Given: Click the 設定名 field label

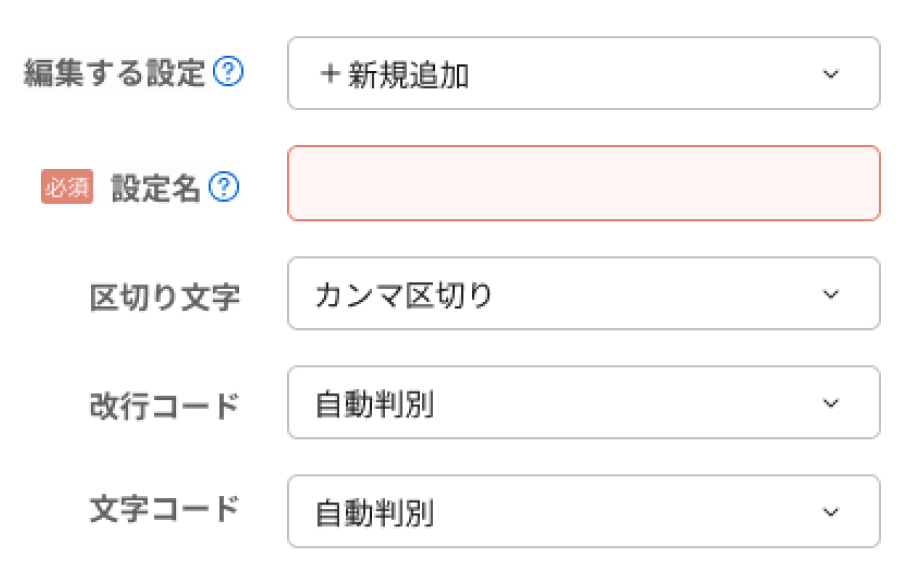Looking at the screenshot, I should [156, 188].
